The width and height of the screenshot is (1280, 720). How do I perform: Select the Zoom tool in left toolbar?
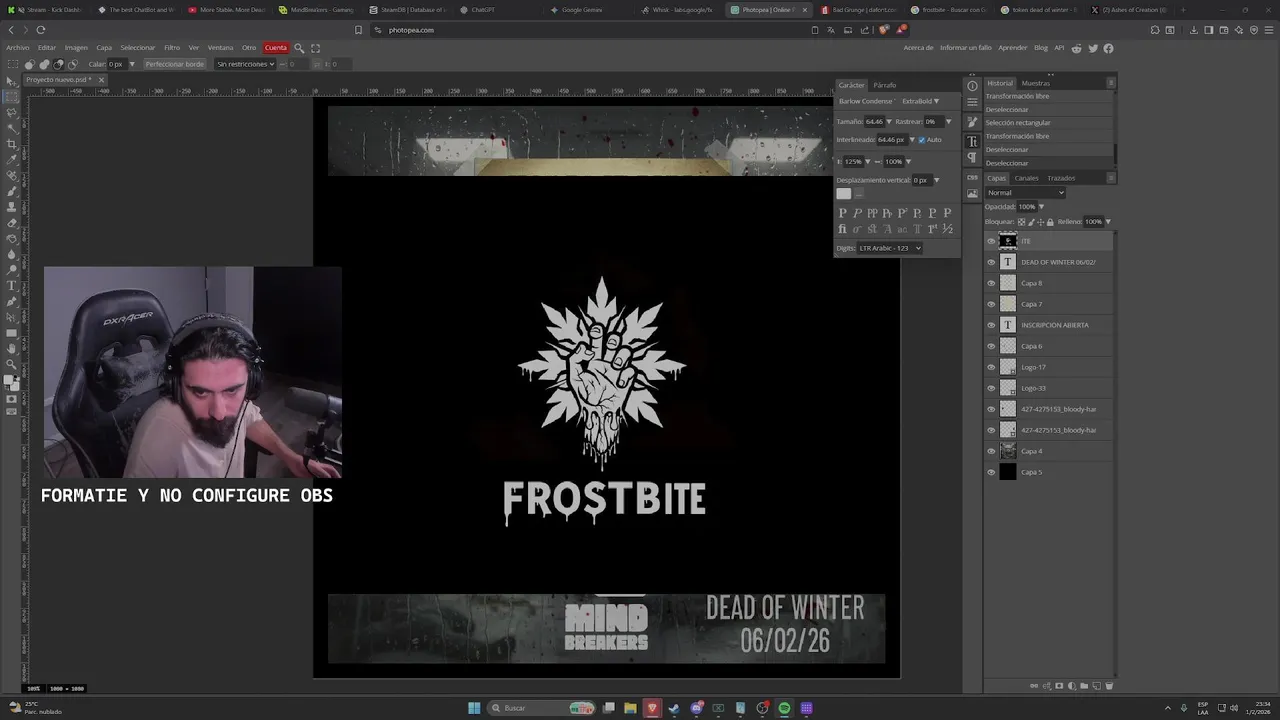(x=12, y=364)
